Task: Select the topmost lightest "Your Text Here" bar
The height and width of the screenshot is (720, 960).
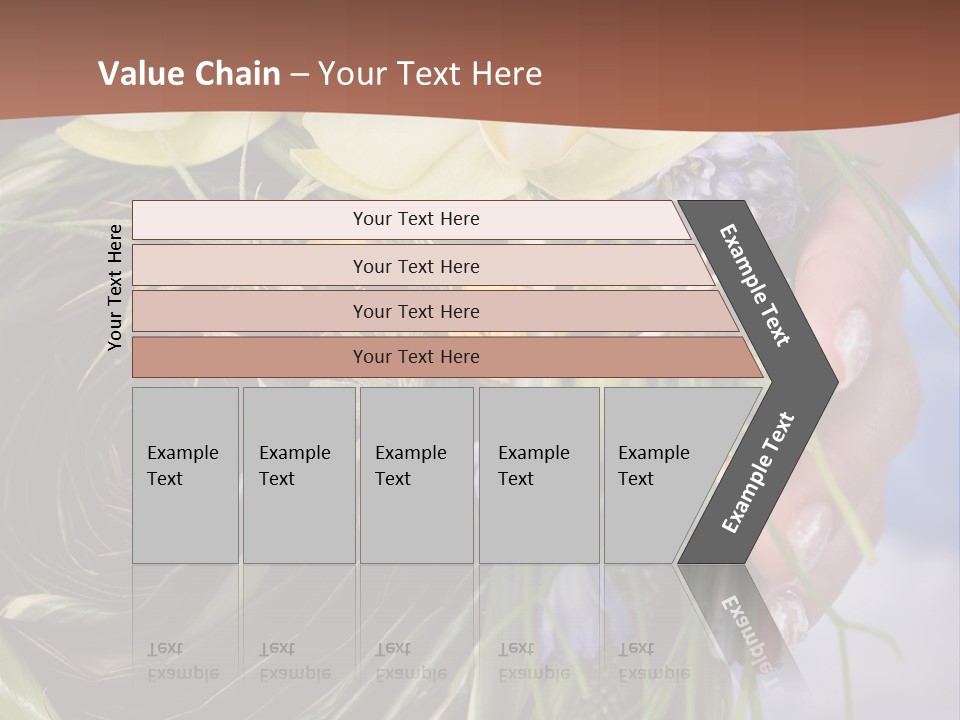Action: 416,219
